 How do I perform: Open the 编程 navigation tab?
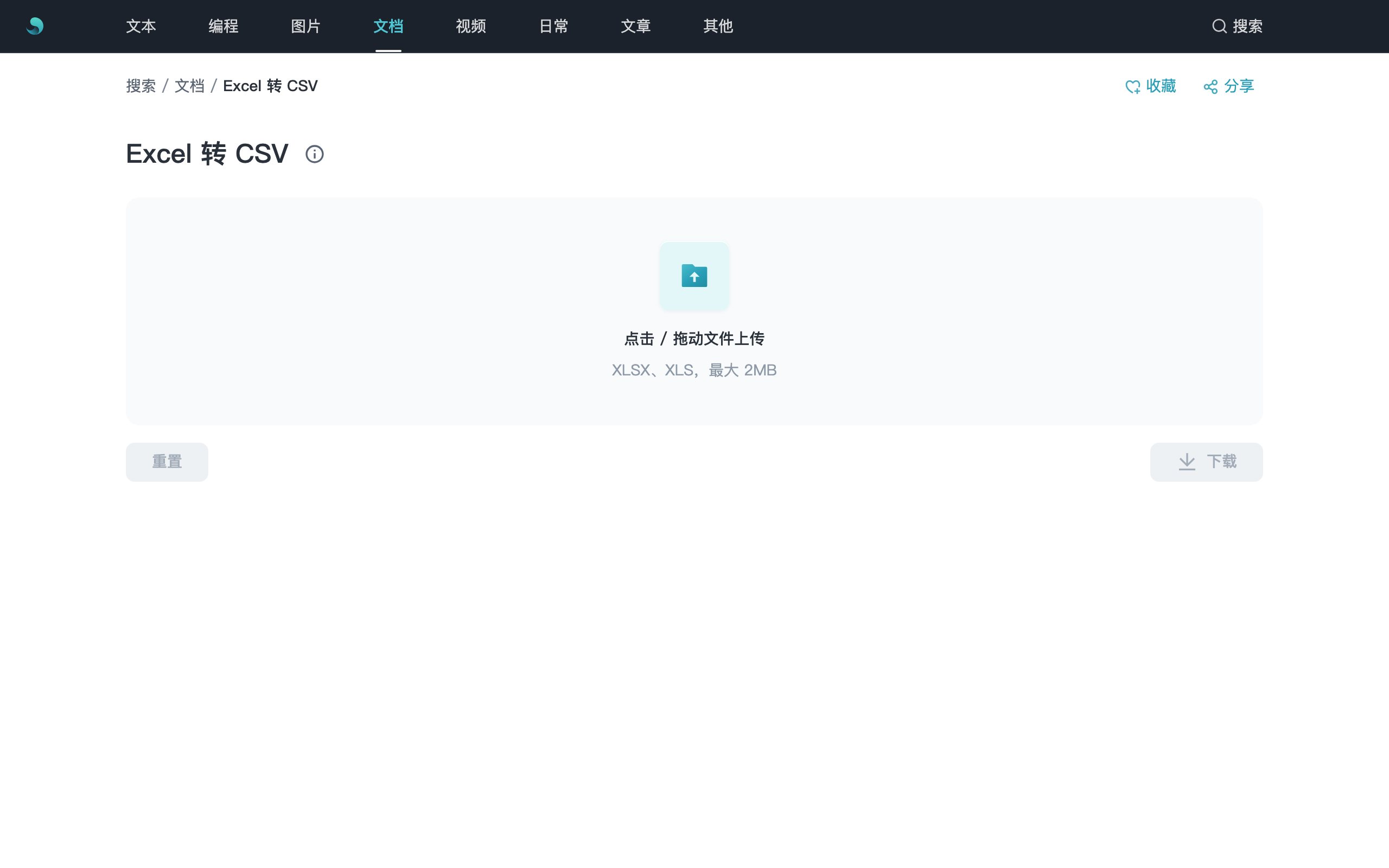[224, 27]
